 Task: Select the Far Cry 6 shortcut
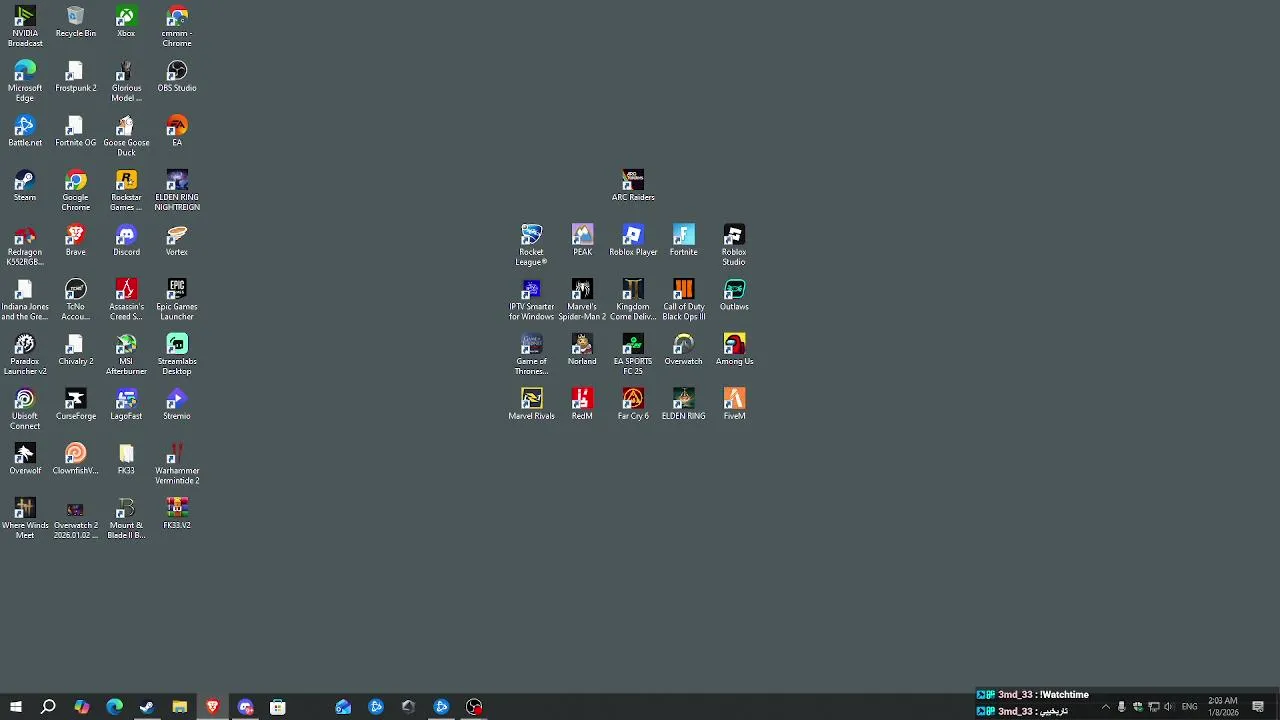[x=633, y=405]
